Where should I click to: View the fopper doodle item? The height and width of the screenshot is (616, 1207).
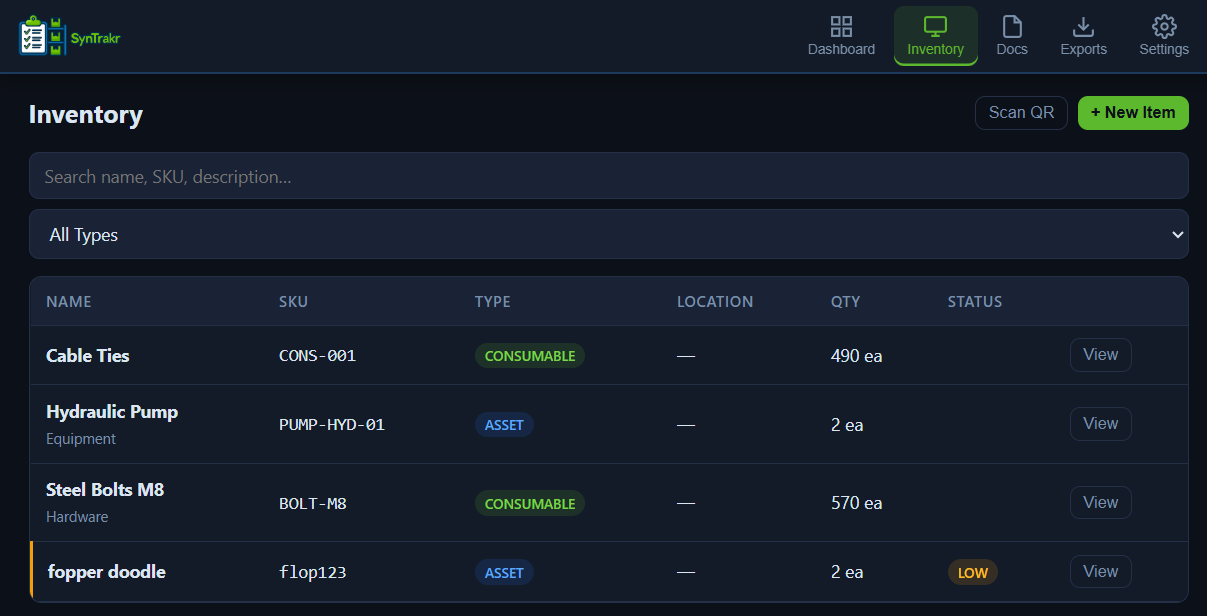point(1100,572)
